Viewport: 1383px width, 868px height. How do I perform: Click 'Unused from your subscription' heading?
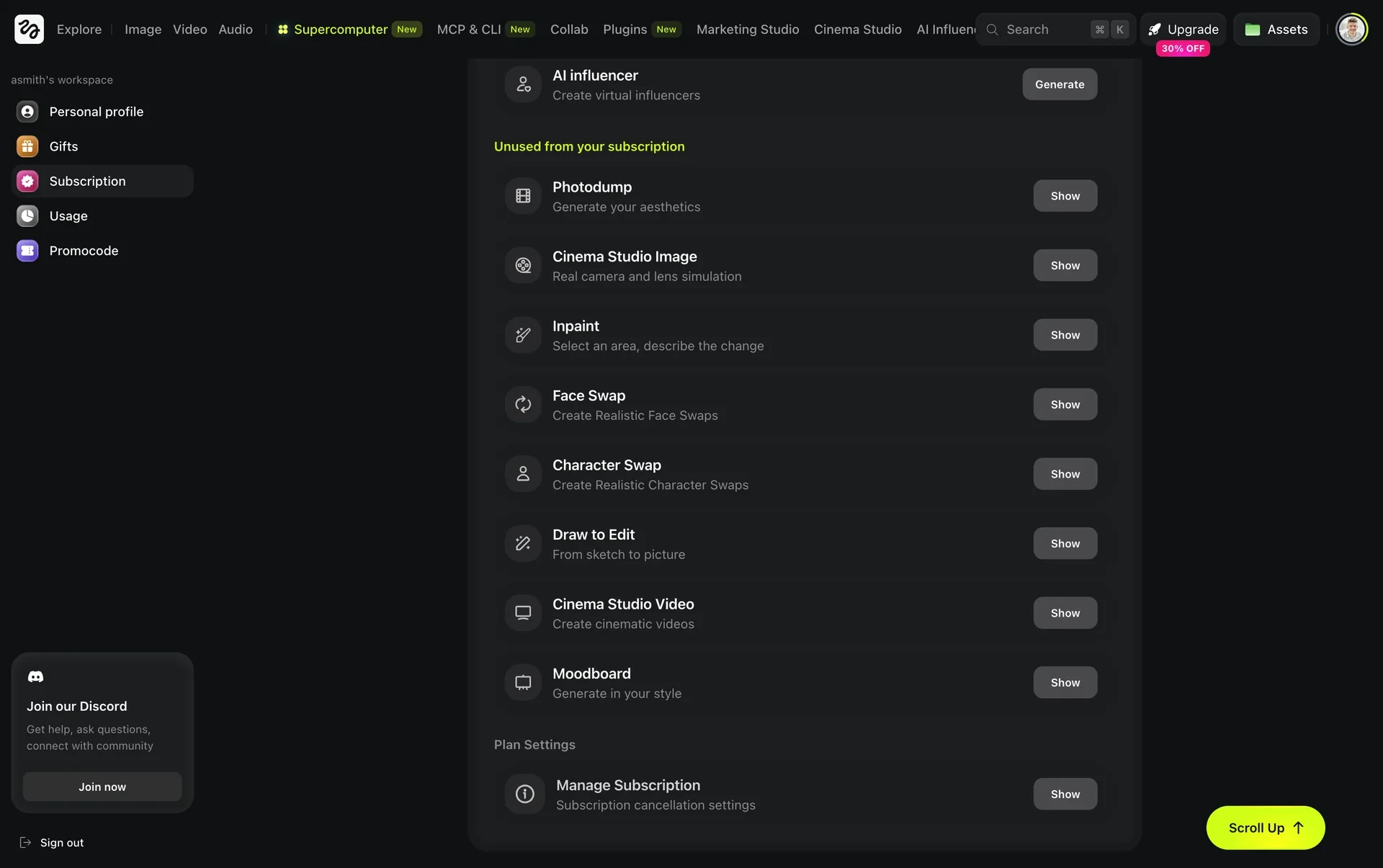(589, 146)
